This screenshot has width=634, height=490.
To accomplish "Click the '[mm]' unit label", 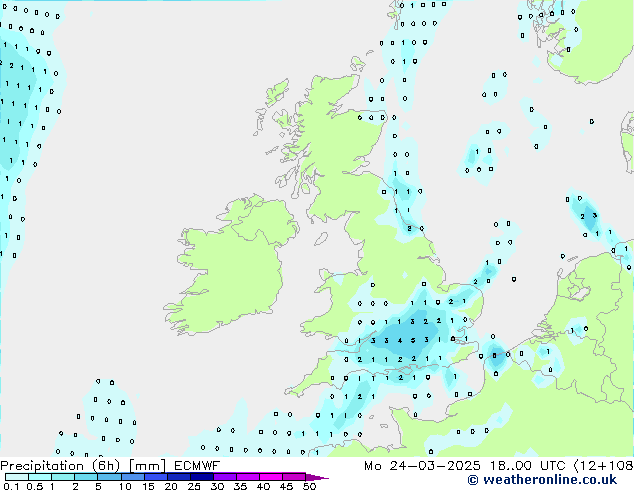I will pos(148,466).
